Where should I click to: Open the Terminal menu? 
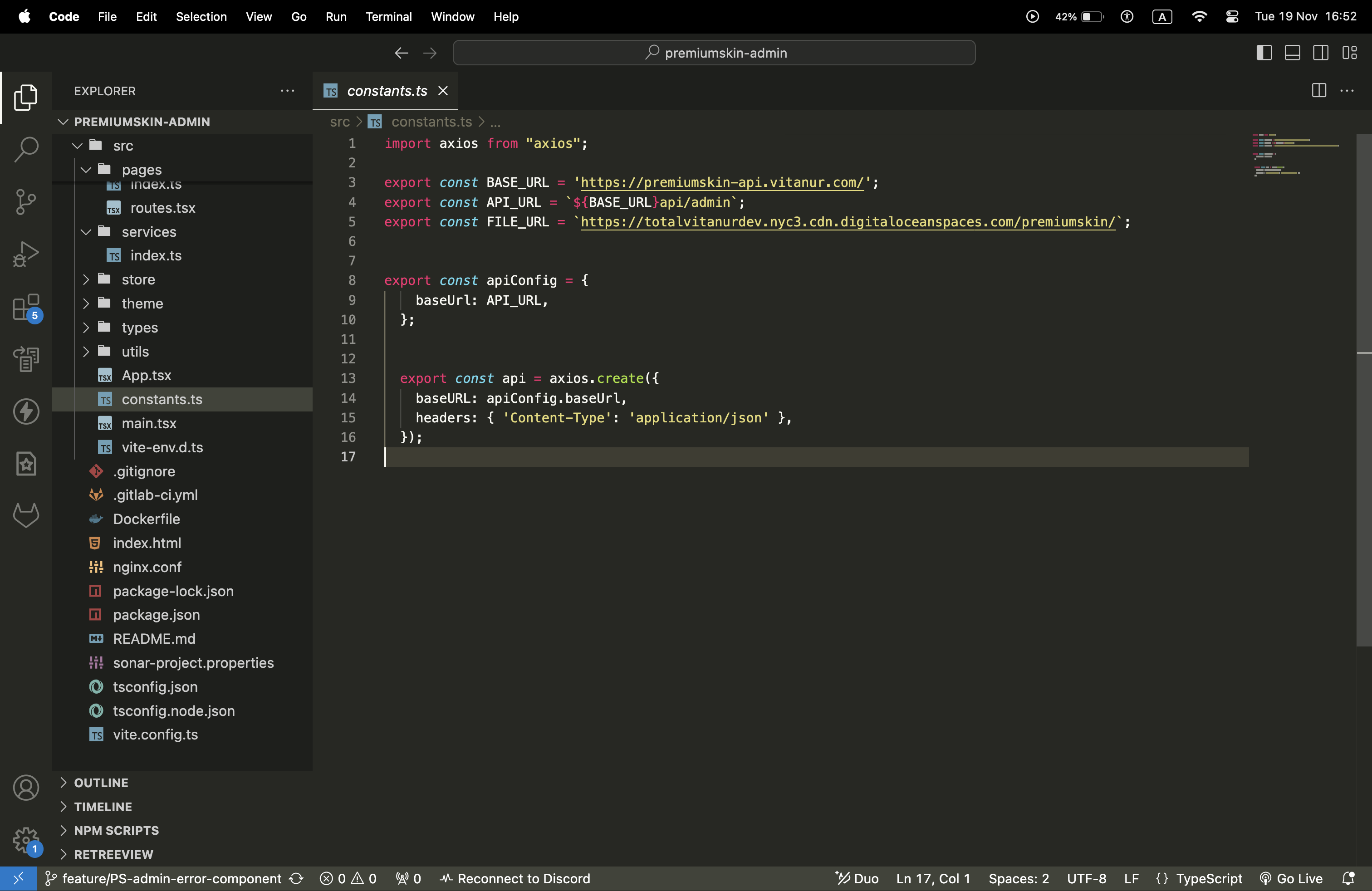[388, 17]
